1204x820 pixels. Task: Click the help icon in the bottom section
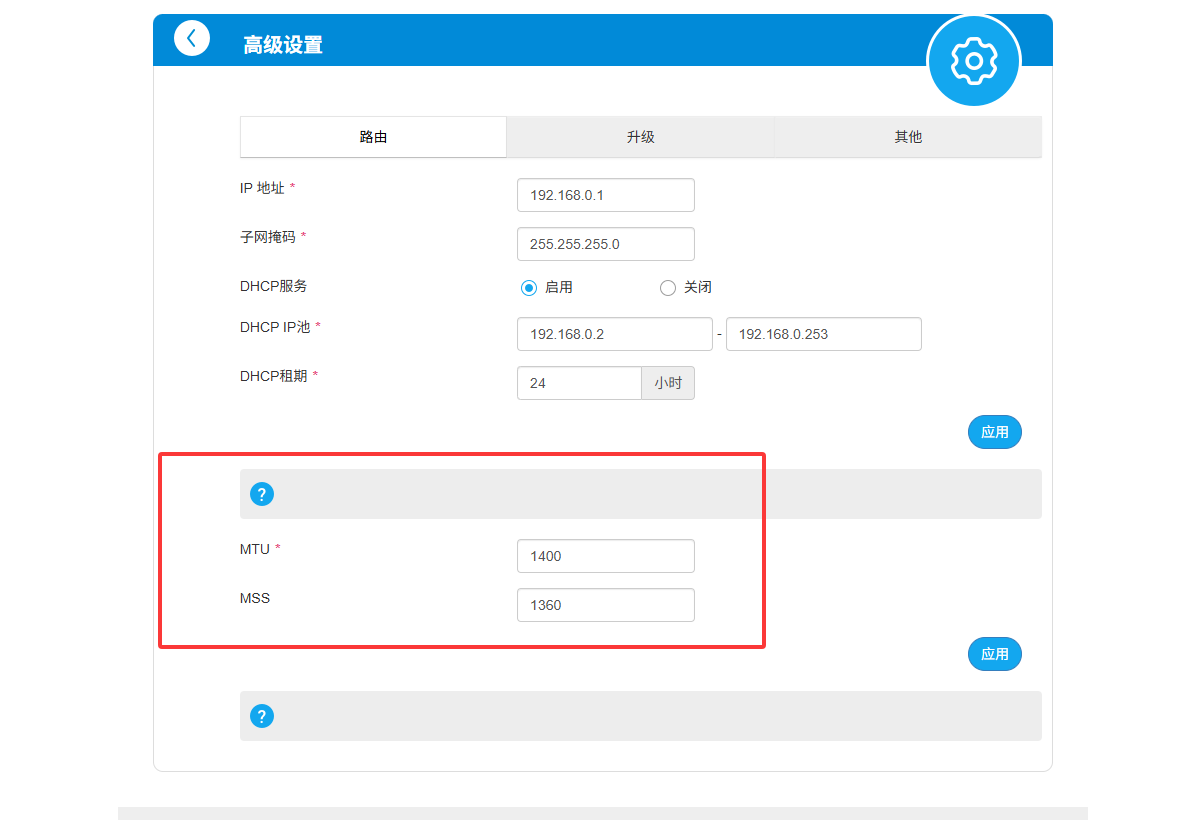pyautogui.click(x=262, y=716)
